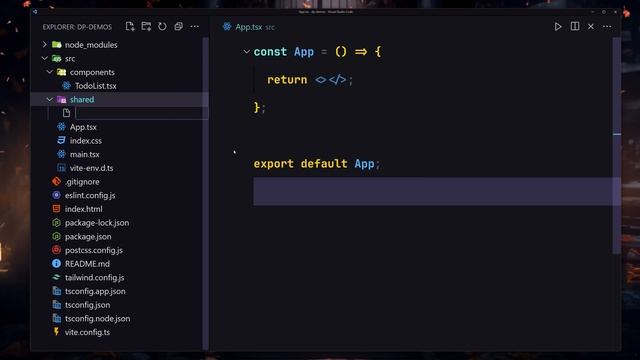Open postcss.config.js file
The height and width of the screenshot is (360, 640).
pos(93,250)
